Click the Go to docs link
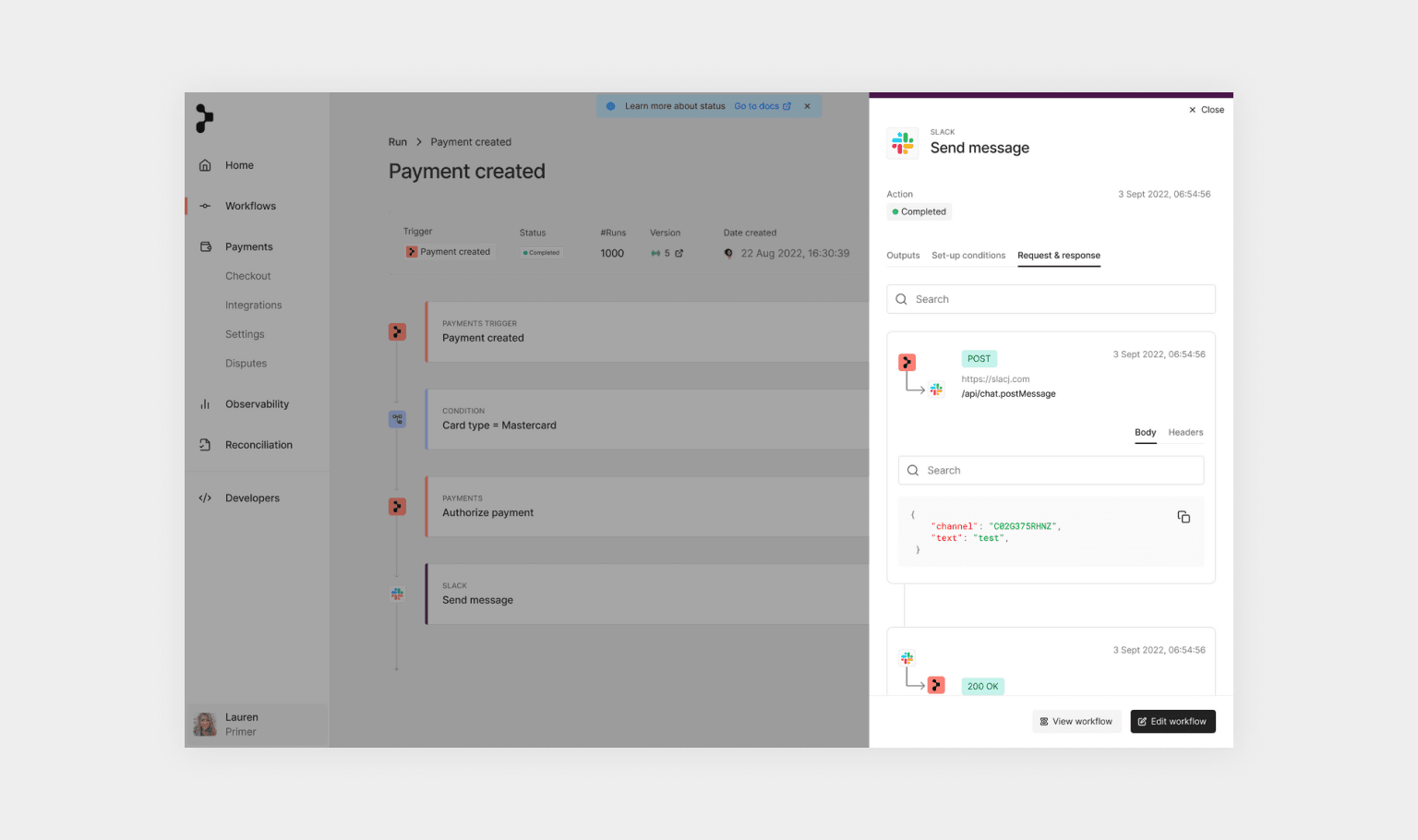The width and height of the screenshot is (1418, 840). point(763,106)
